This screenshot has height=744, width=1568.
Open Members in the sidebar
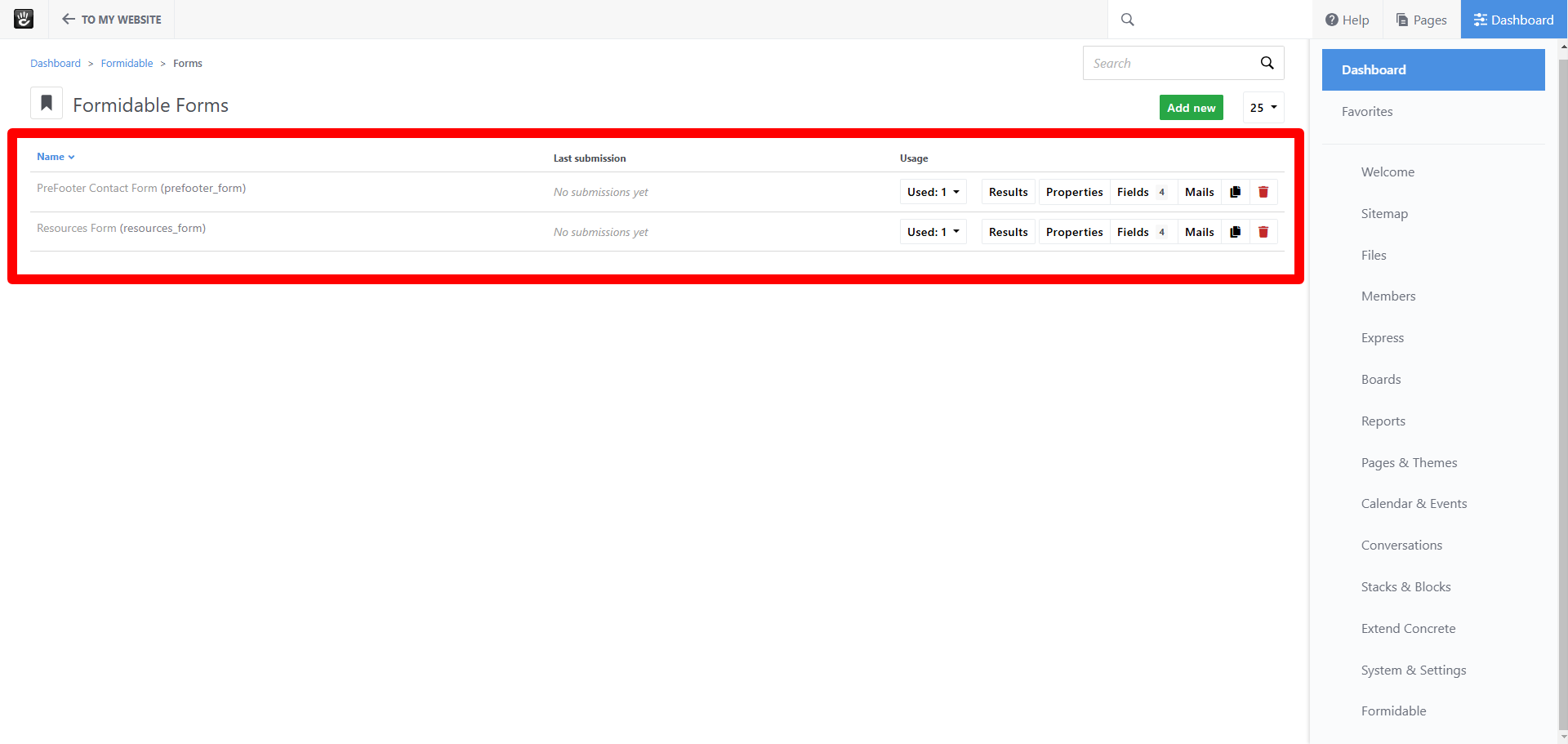pos(1388,296)
